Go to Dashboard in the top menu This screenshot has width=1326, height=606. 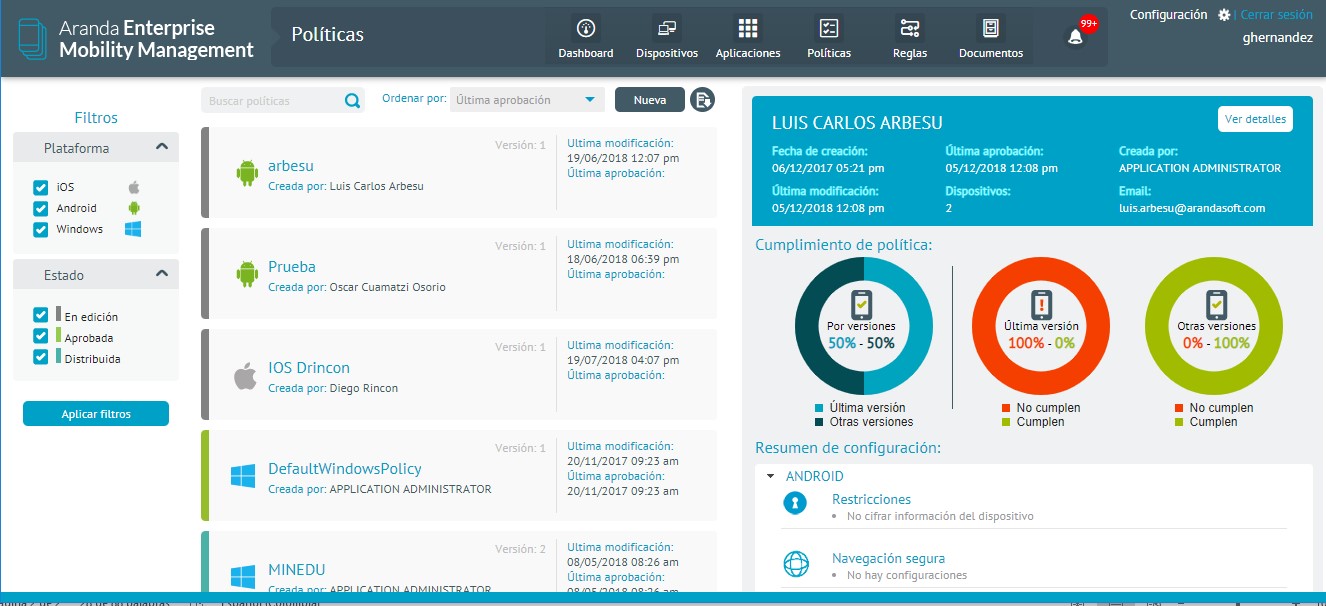click(x=586, y=53)
